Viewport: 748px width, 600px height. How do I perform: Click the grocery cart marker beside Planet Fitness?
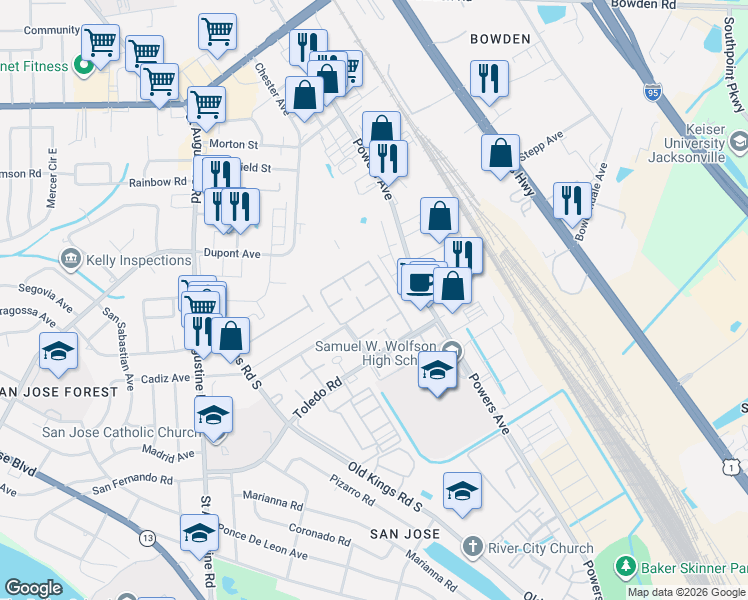(100, 43)
